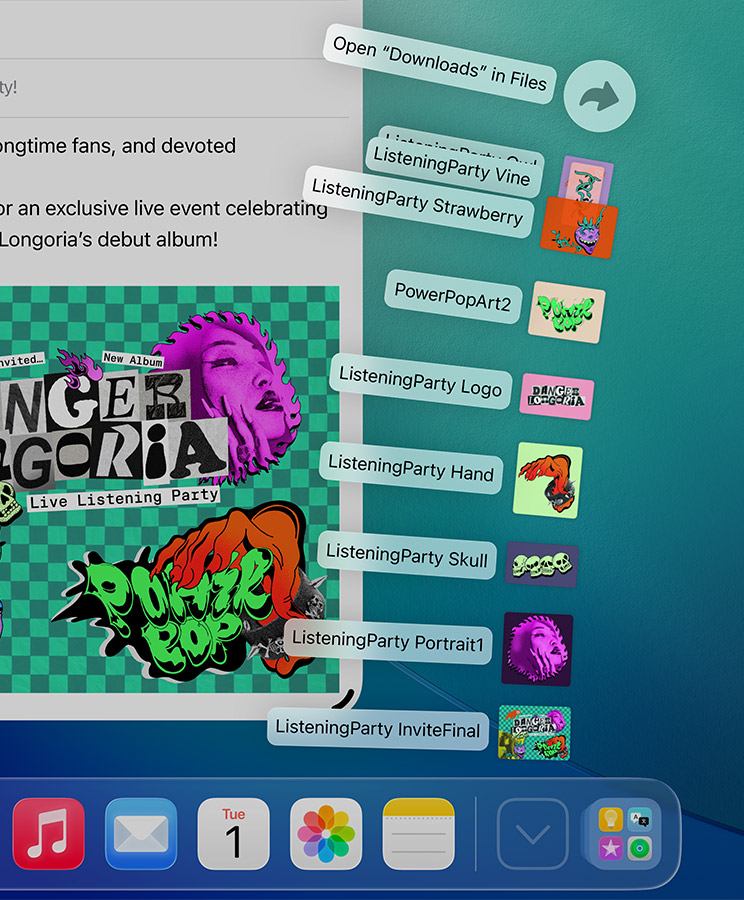Click the arrow icon to open Downloads
744x900 pixels.
pos(599,97)
